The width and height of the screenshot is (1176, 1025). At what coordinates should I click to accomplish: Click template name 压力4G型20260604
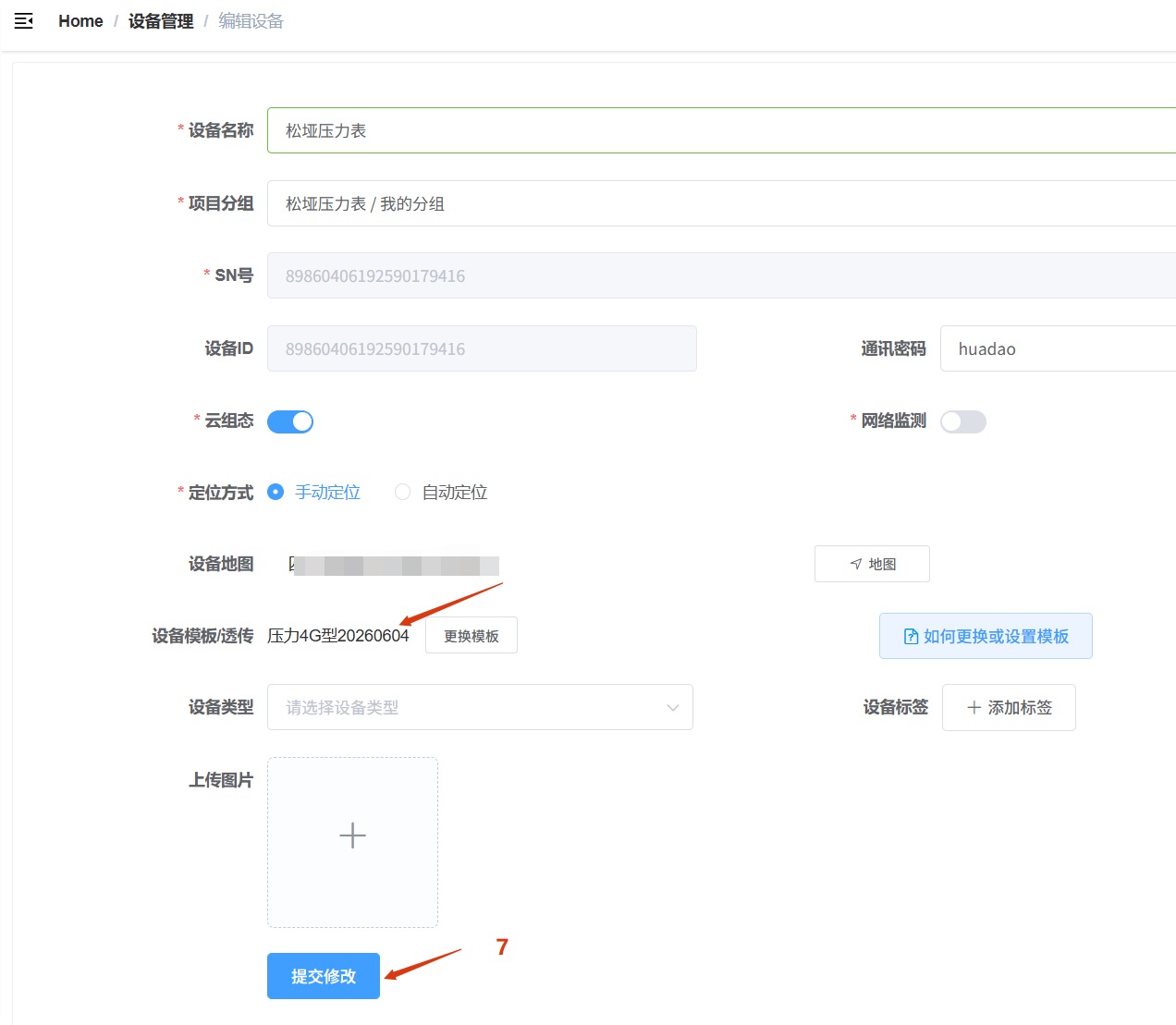pyautogui.click(x=338, y=636)
